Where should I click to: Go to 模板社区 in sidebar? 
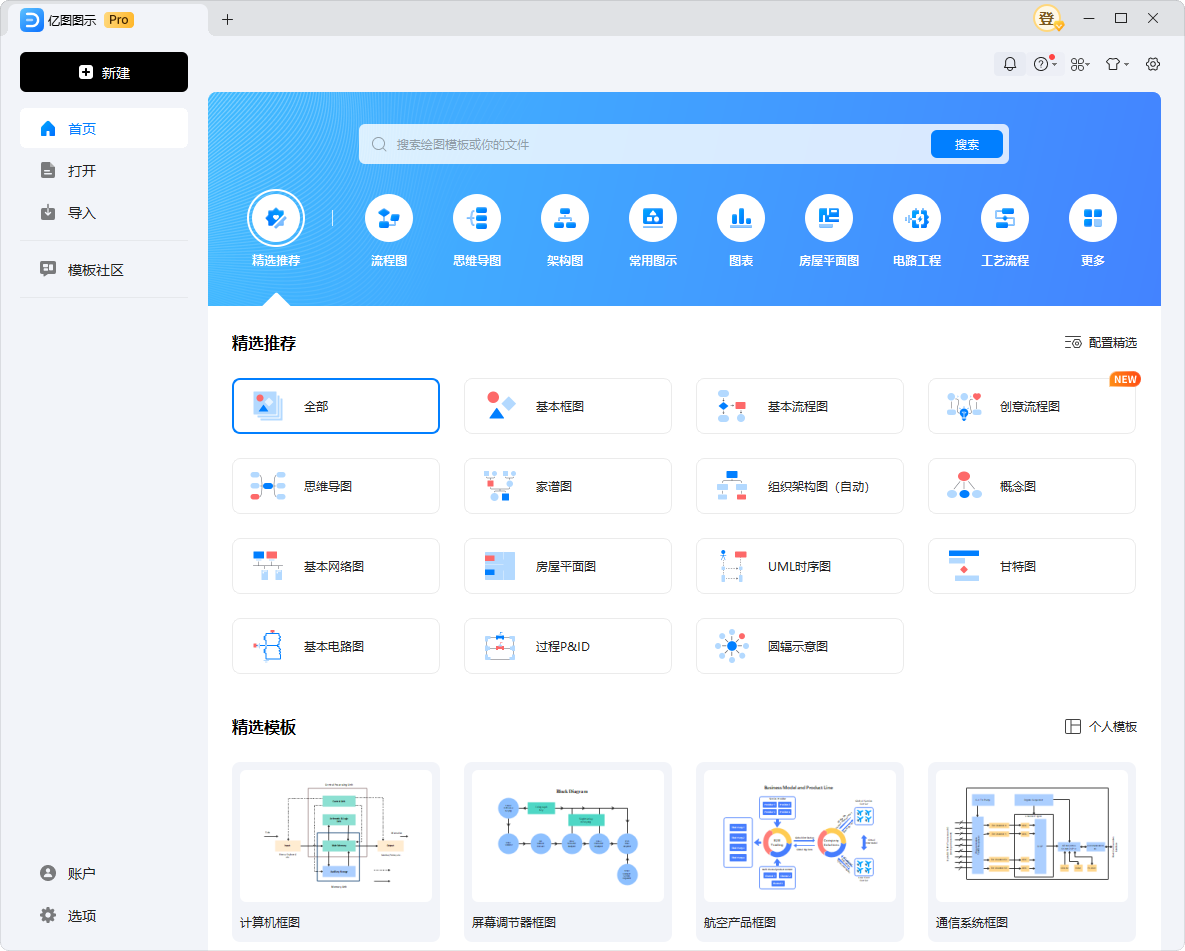click(x=96, y=270)
